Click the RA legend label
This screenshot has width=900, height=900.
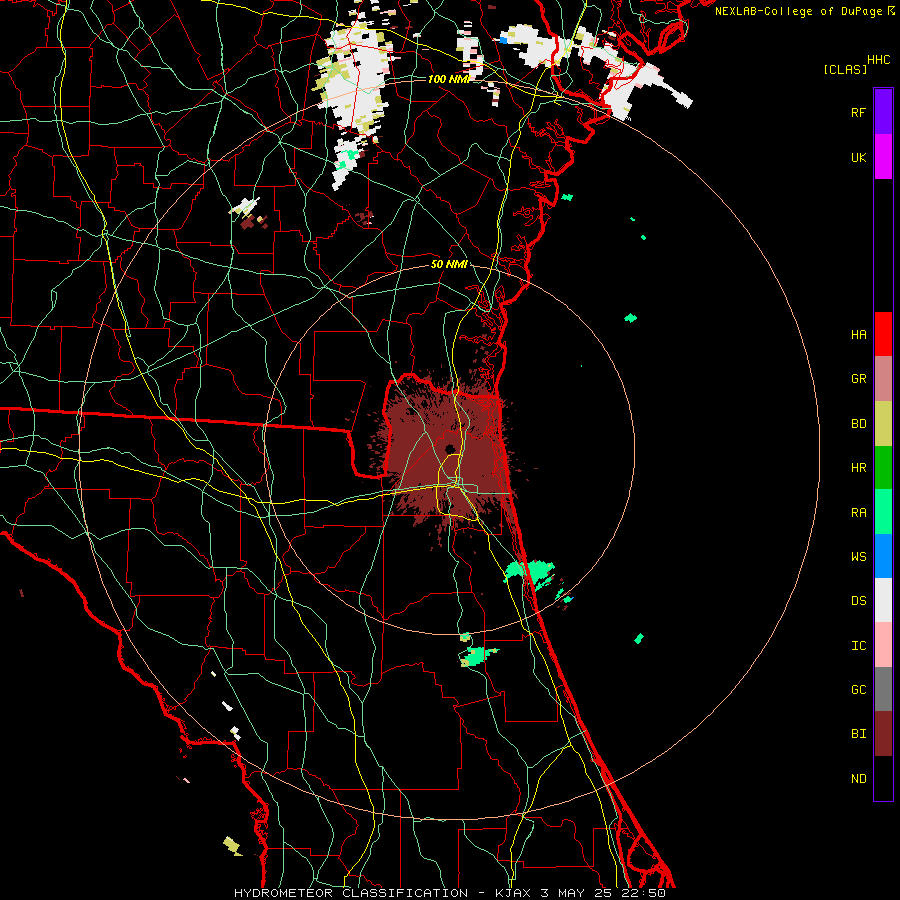pyautogui.click(x=858, y=513)
